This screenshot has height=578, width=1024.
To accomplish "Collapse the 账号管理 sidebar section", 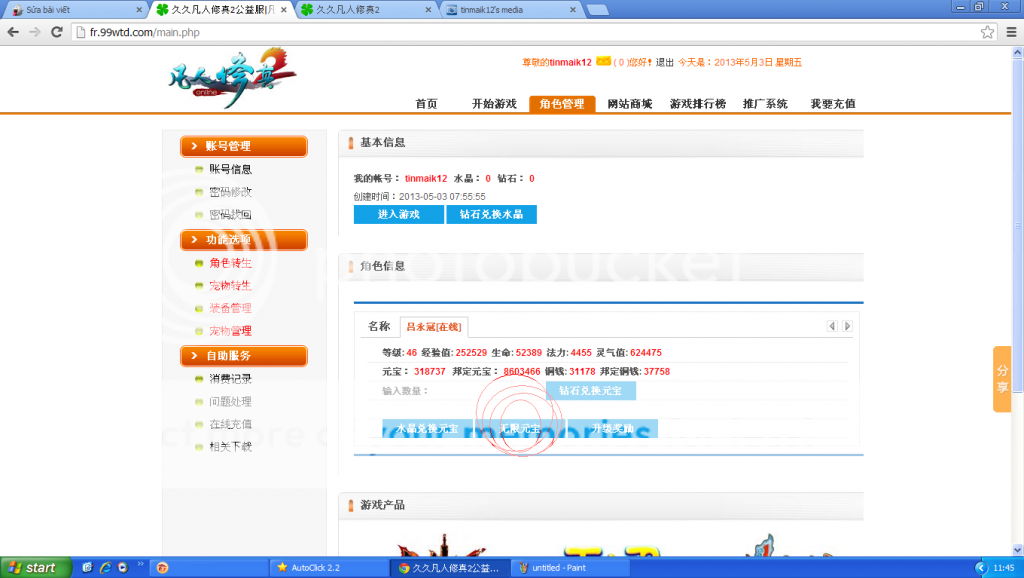I will 244,146.
